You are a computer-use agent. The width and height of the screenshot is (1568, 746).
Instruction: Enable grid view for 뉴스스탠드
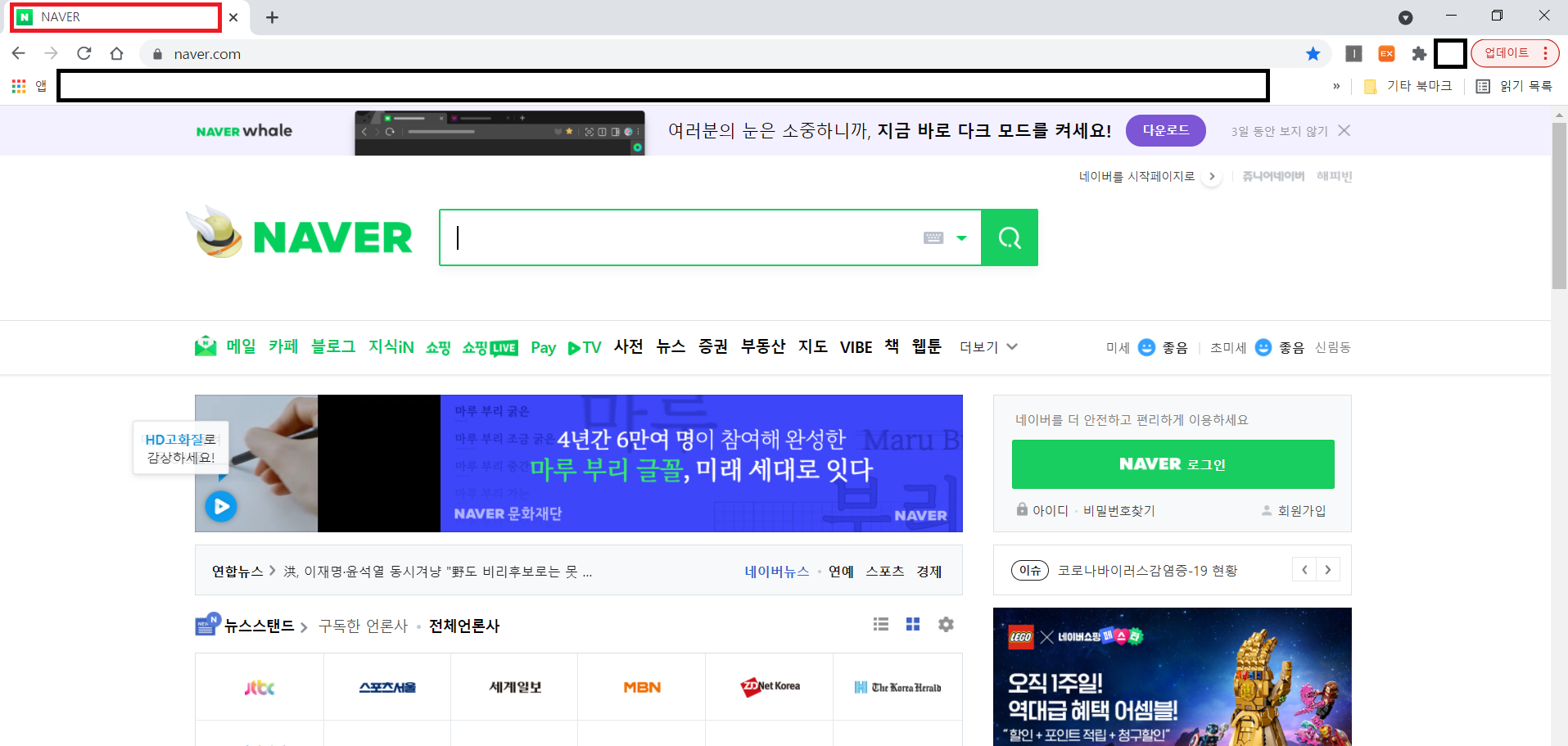(912, 624)
